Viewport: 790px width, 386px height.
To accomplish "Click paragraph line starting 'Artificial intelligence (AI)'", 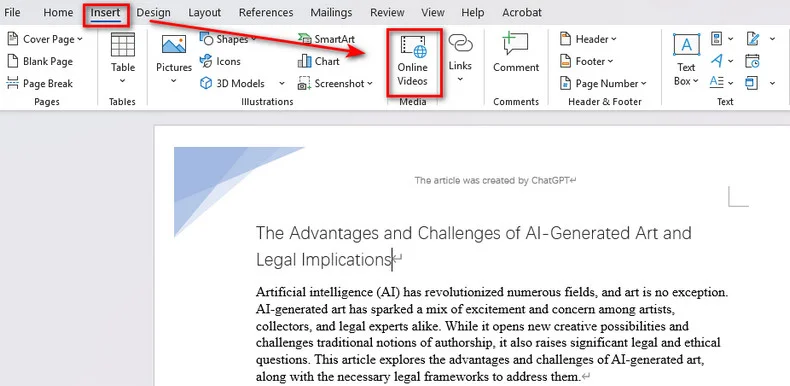I will coord(492,292).
